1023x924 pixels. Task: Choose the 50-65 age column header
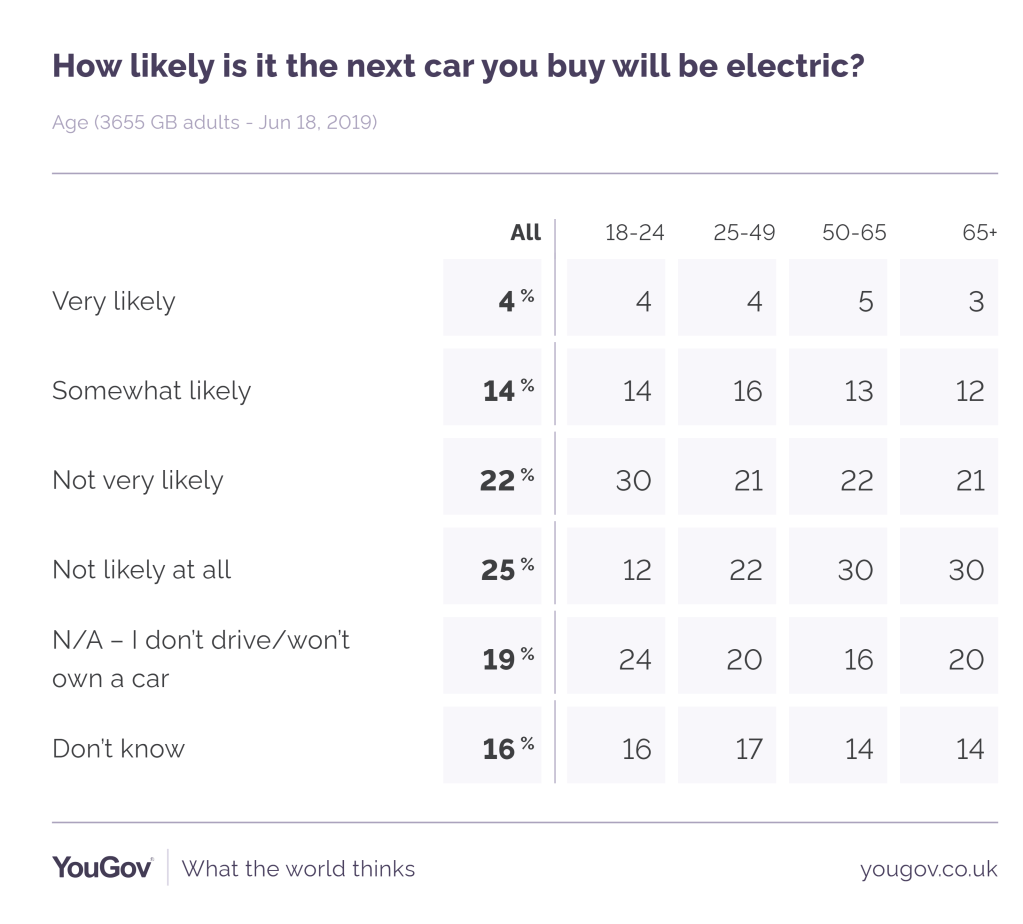855,233
